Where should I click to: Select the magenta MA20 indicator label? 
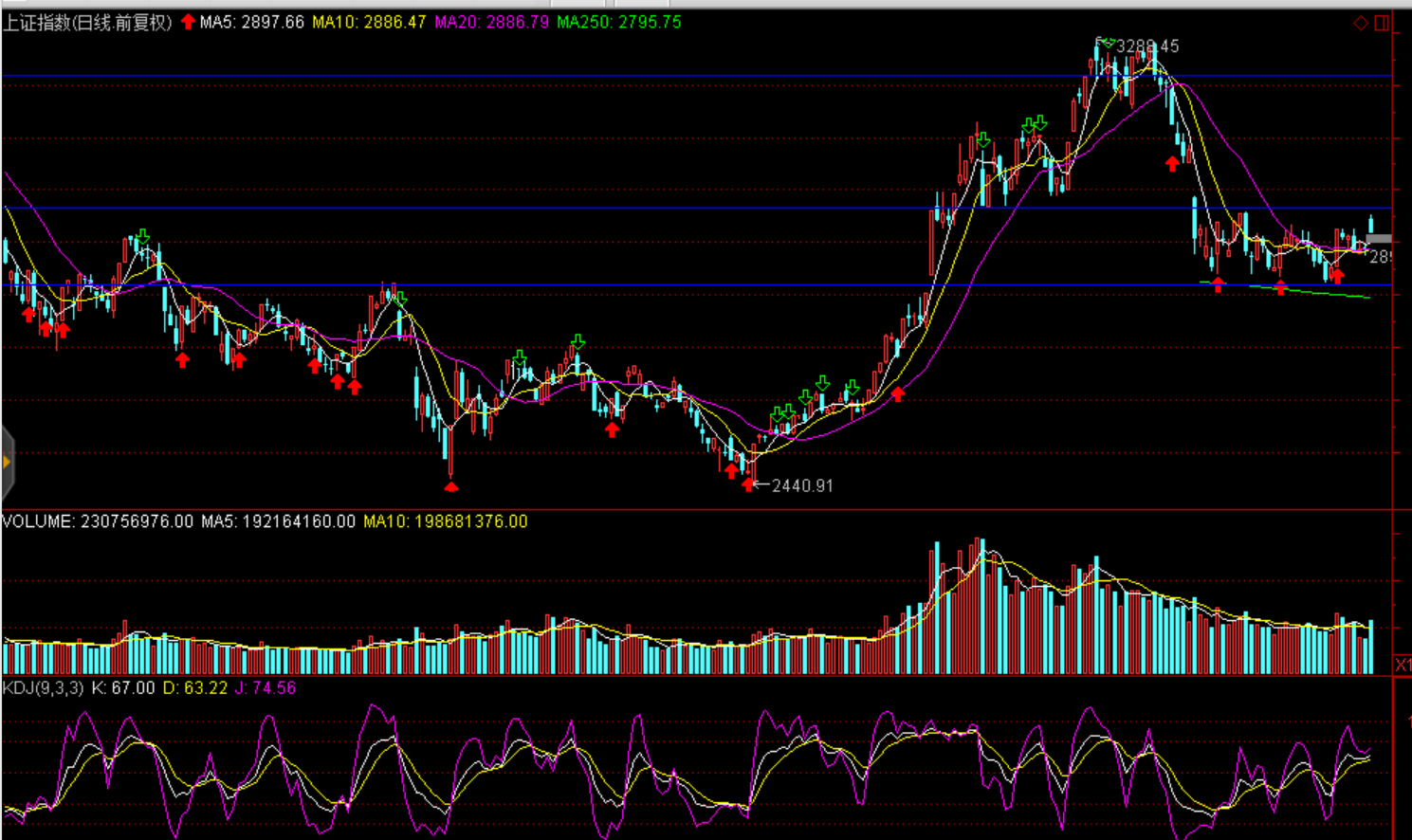(491, 22)
